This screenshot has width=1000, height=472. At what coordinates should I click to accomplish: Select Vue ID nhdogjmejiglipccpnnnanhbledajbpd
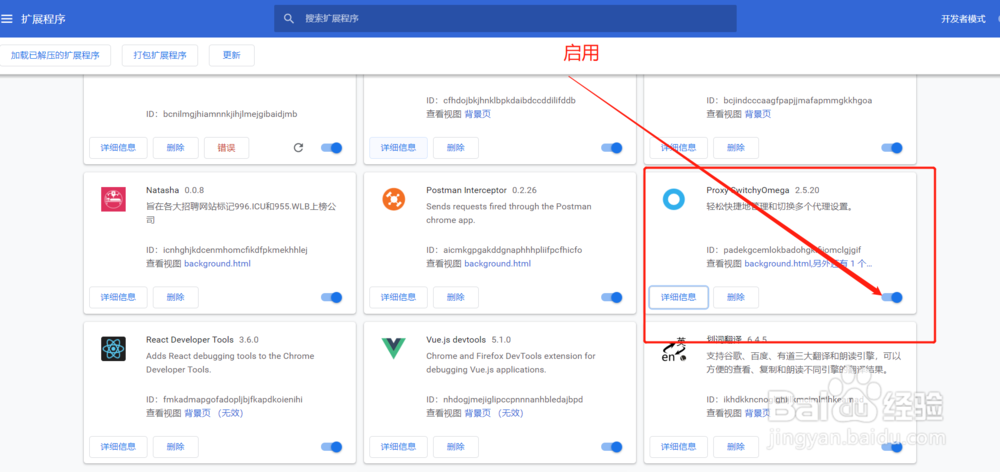coord(513,399)
